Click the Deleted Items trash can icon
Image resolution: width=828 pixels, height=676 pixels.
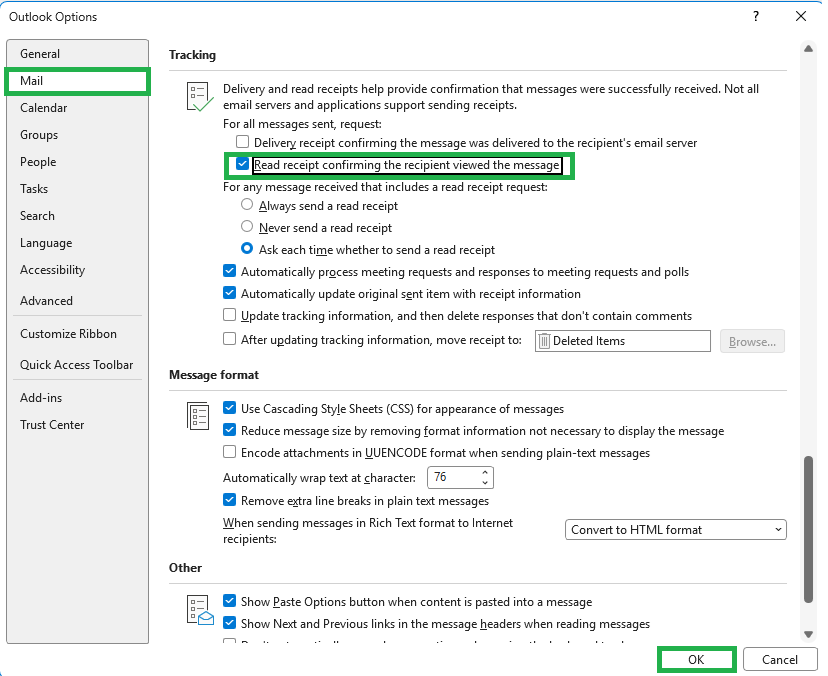544,341
